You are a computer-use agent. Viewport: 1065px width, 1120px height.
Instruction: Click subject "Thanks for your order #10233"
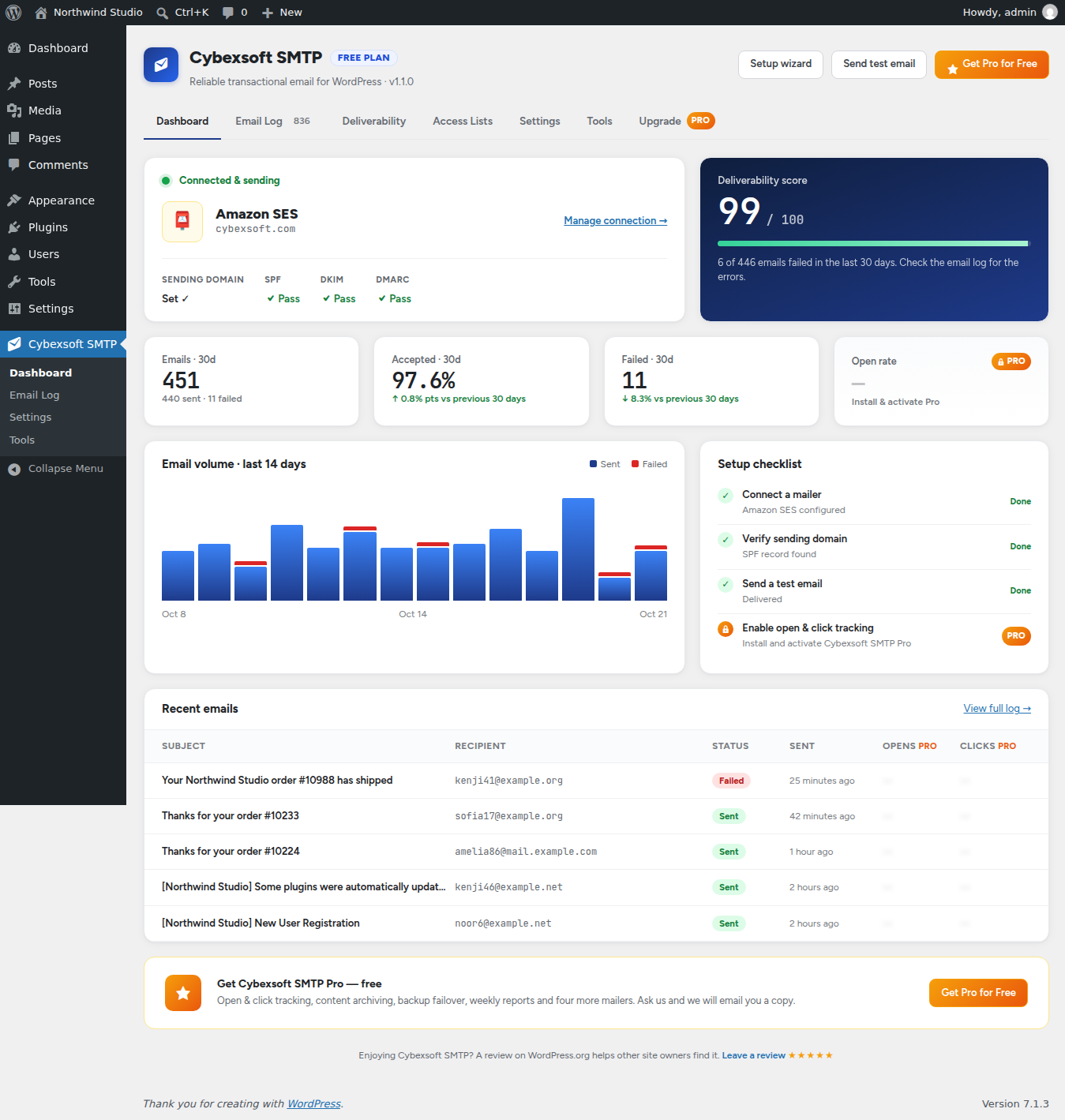tap(231, 816)
